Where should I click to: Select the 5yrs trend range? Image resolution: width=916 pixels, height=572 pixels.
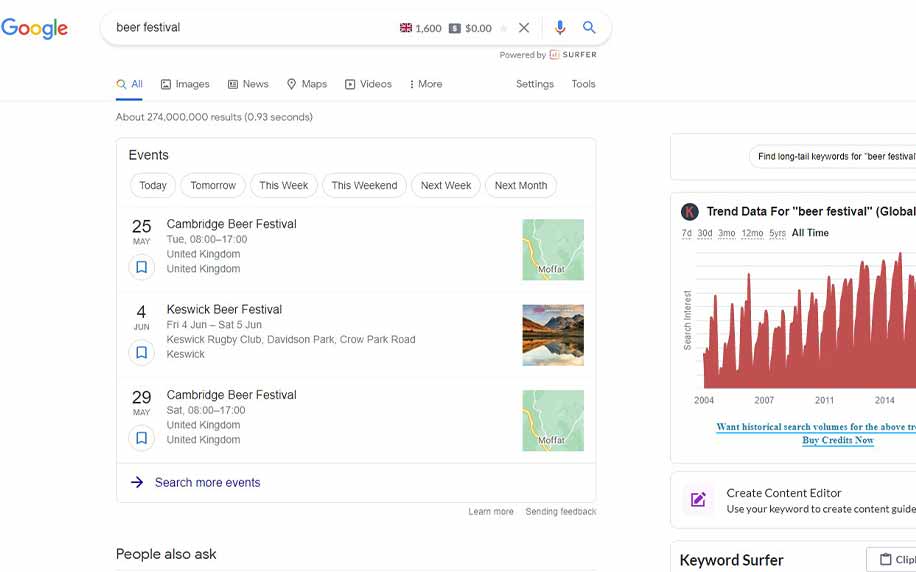point(777,233)
